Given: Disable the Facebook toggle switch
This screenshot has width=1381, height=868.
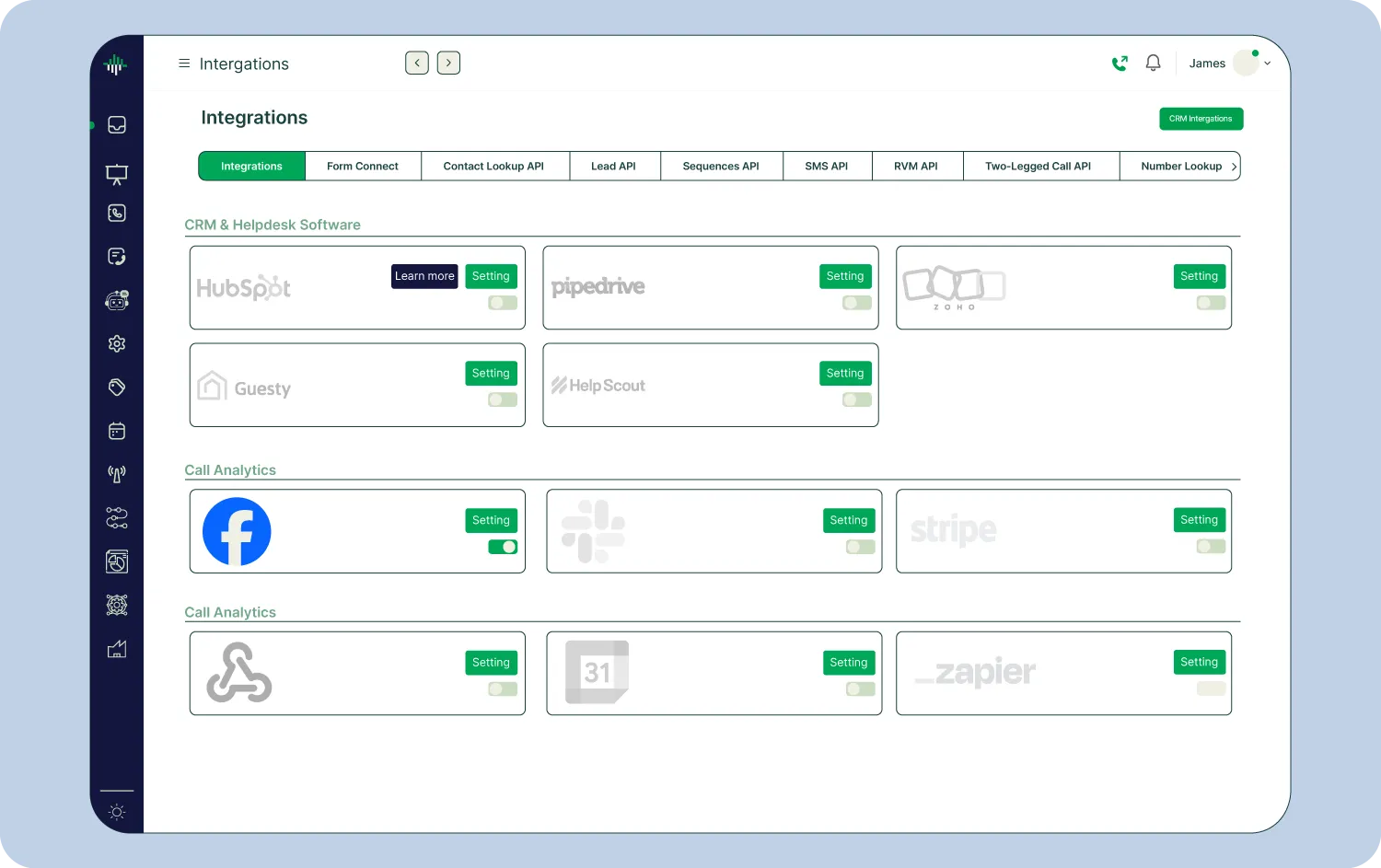Looking at the screenshot, I should tap(503, 547).
